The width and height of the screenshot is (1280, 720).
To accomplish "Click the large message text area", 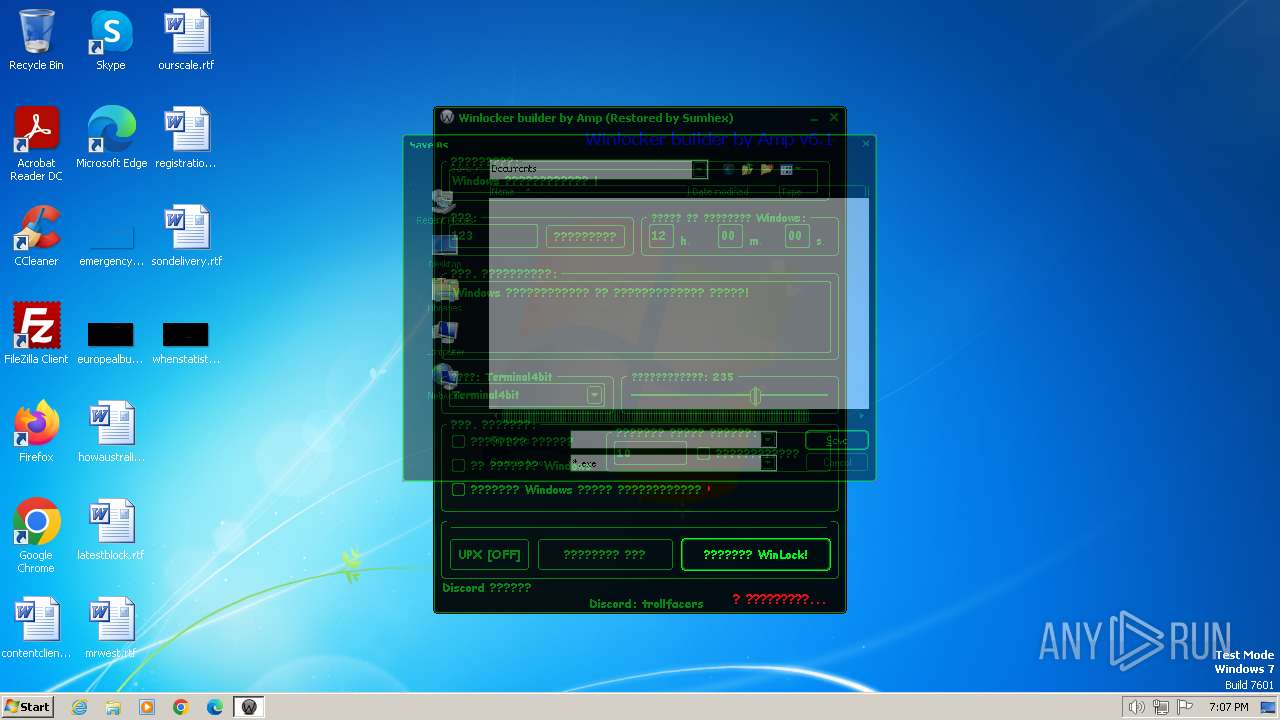I will coord(640,317).
